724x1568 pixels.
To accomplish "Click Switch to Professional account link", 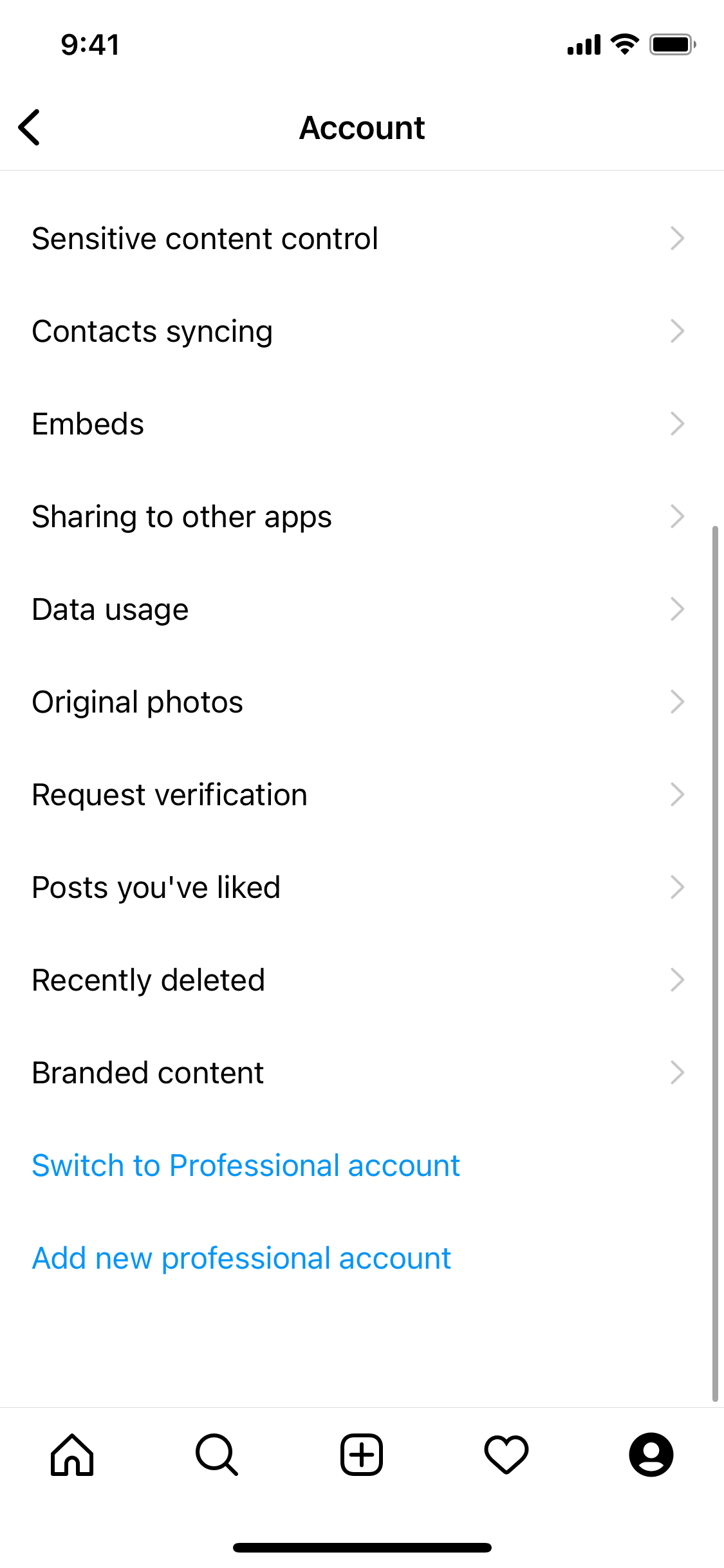I will click(x=246, y=1166).
